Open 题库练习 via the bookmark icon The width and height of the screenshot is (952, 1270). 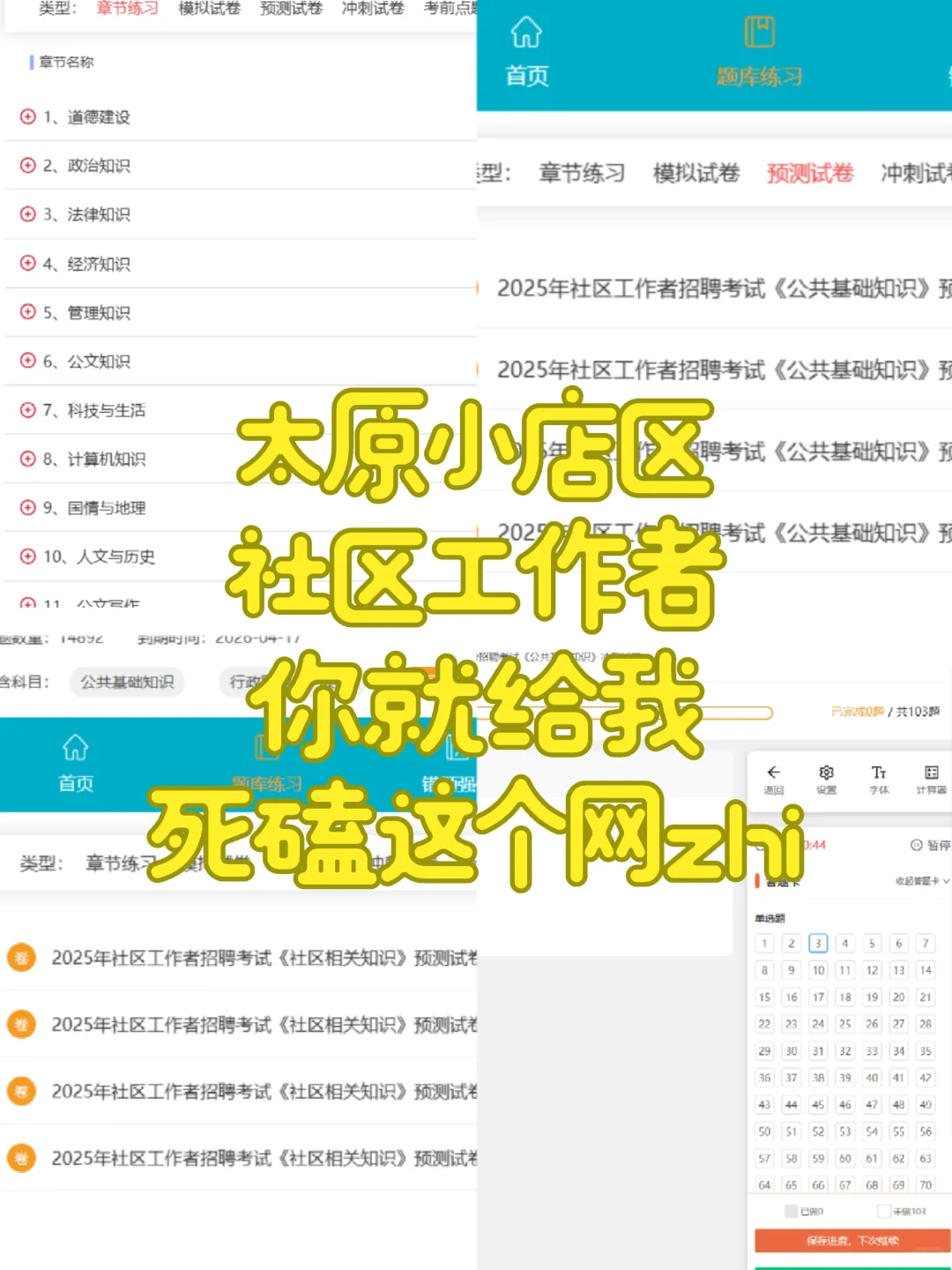[x=759, y=41]
